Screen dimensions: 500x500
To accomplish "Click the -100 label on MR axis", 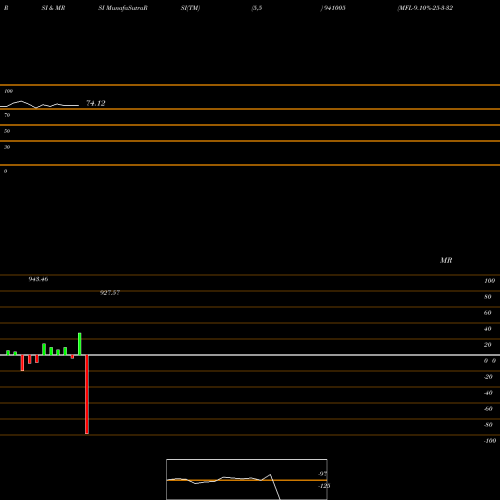I will 490,441.
